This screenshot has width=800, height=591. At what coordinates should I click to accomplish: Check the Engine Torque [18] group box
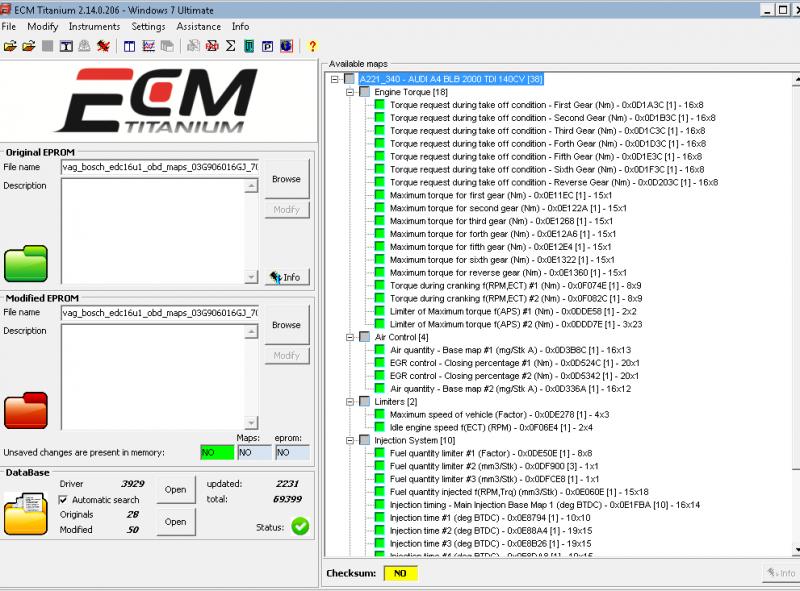(x=365, y=92)
